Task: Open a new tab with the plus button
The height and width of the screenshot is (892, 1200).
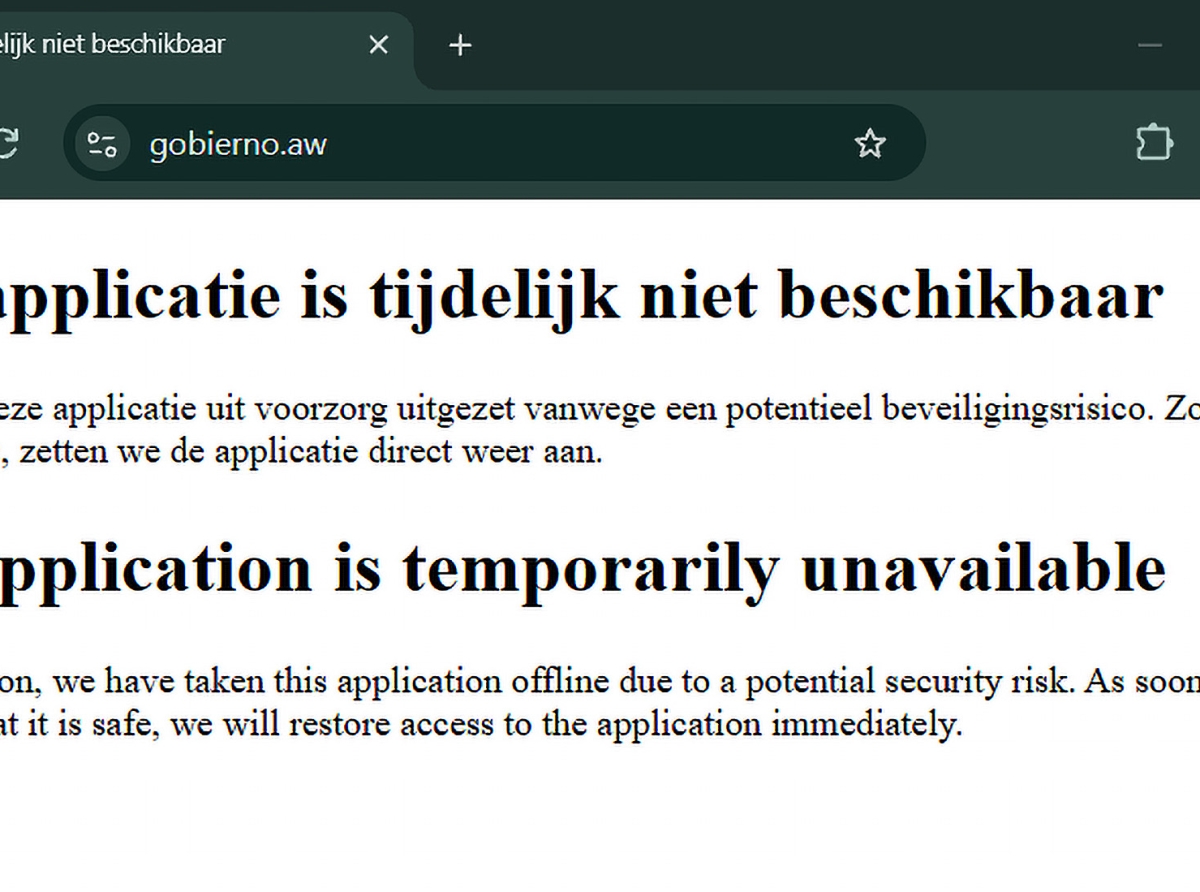Action: pyautogui.click(x=460, y=45)
